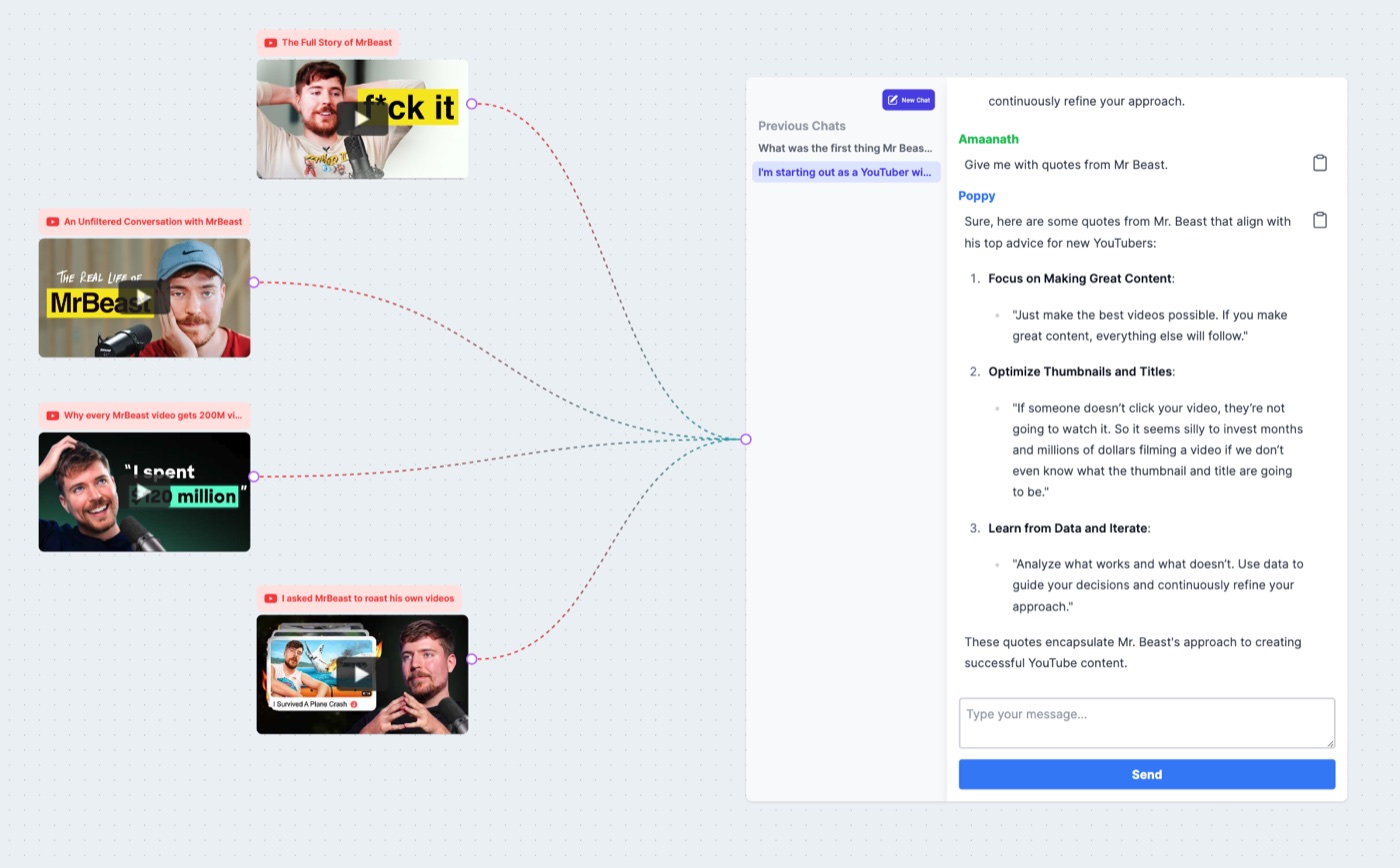Send the chat message

click(x=1147, y=774)
